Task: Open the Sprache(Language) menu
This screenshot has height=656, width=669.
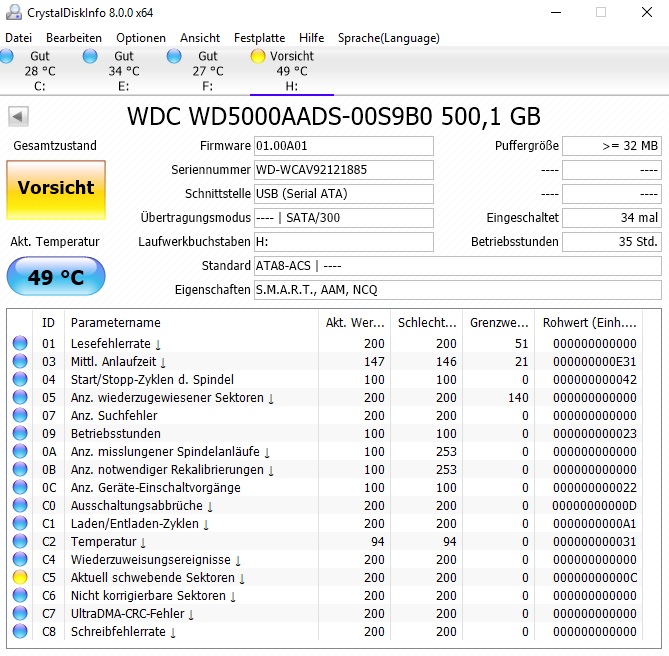Action: tap(389, 38)
